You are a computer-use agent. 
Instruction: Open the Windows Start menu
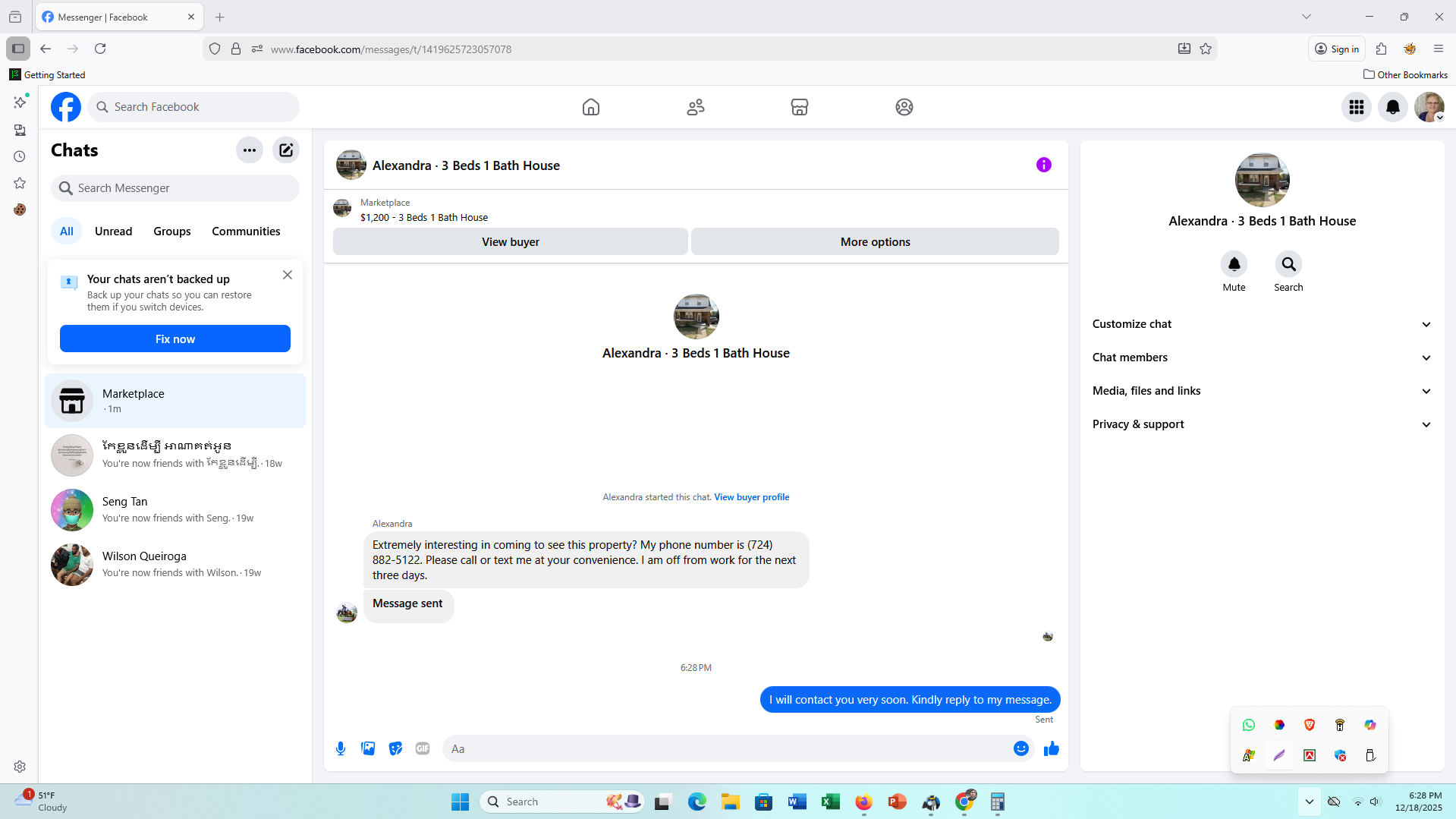[x=461, y=802]
